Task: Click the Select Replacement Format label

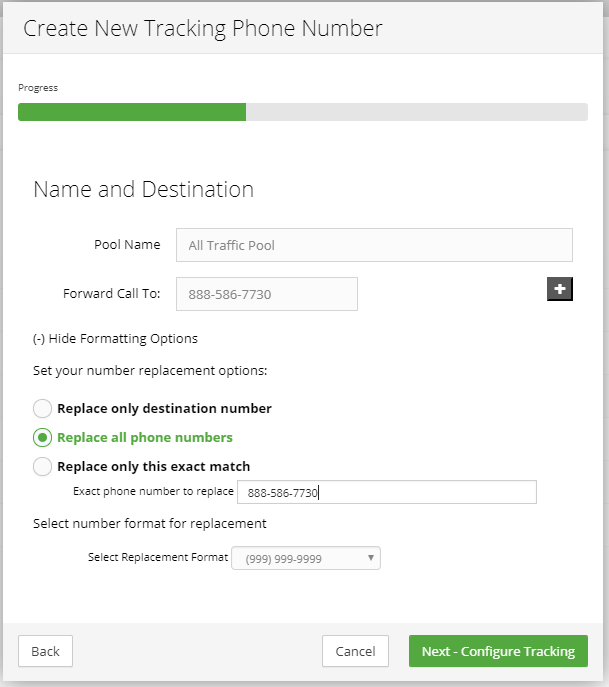Action: click(158, 558)
